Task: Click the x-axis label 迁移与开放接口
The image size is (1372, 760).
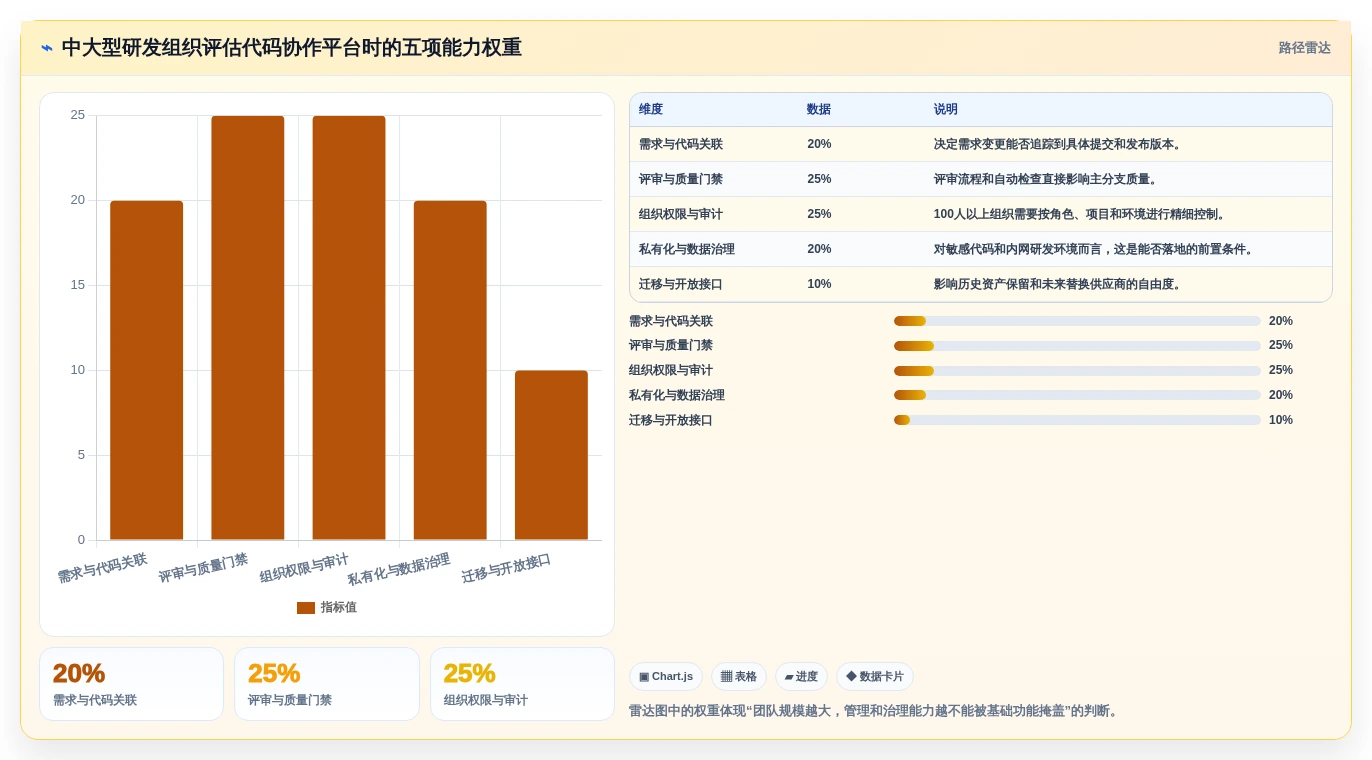Action: [506, 568]
